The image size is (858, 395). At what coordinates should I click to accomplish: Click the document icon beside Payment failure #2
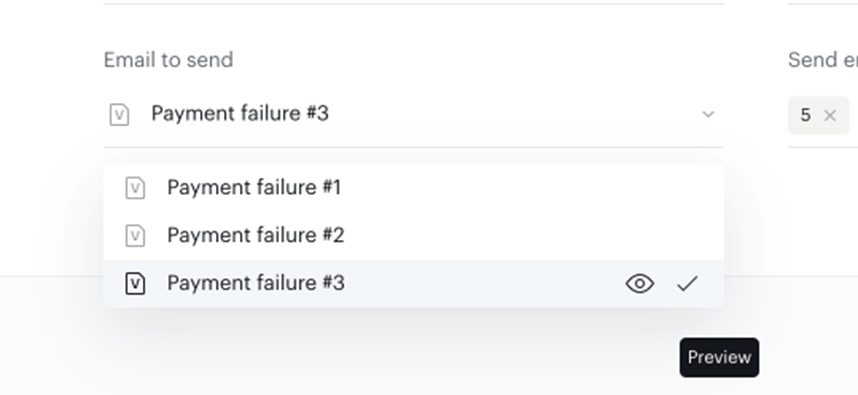(x=135, y=236)
